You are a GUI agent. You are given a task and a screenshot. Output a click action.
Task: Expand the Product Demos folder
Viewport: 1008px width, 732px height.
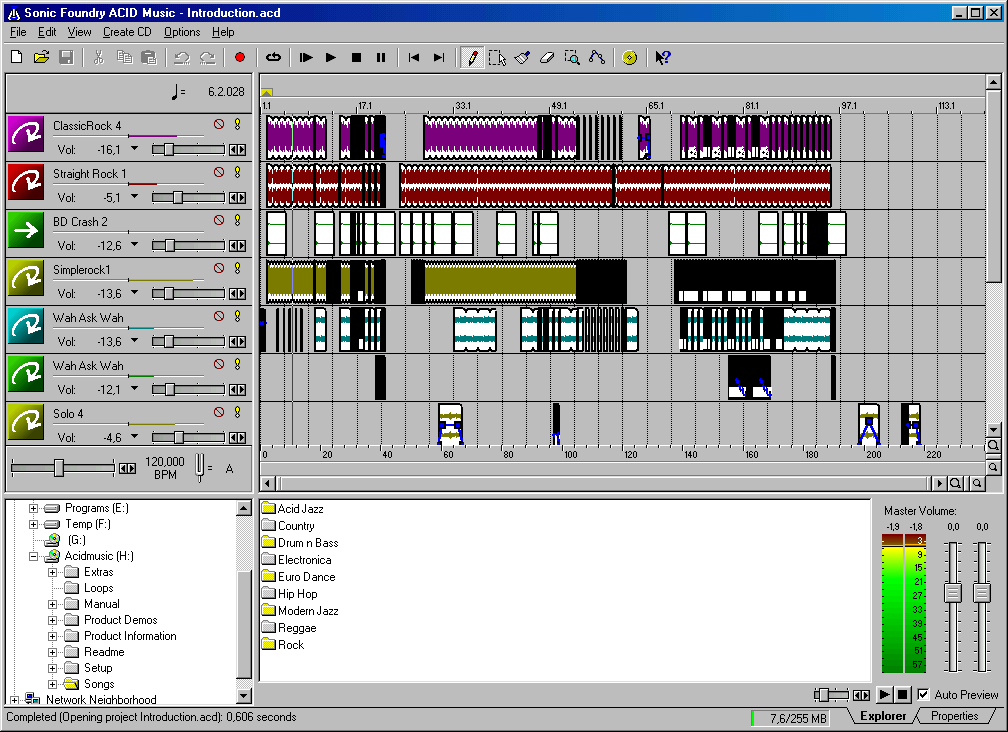coord(53,620)
